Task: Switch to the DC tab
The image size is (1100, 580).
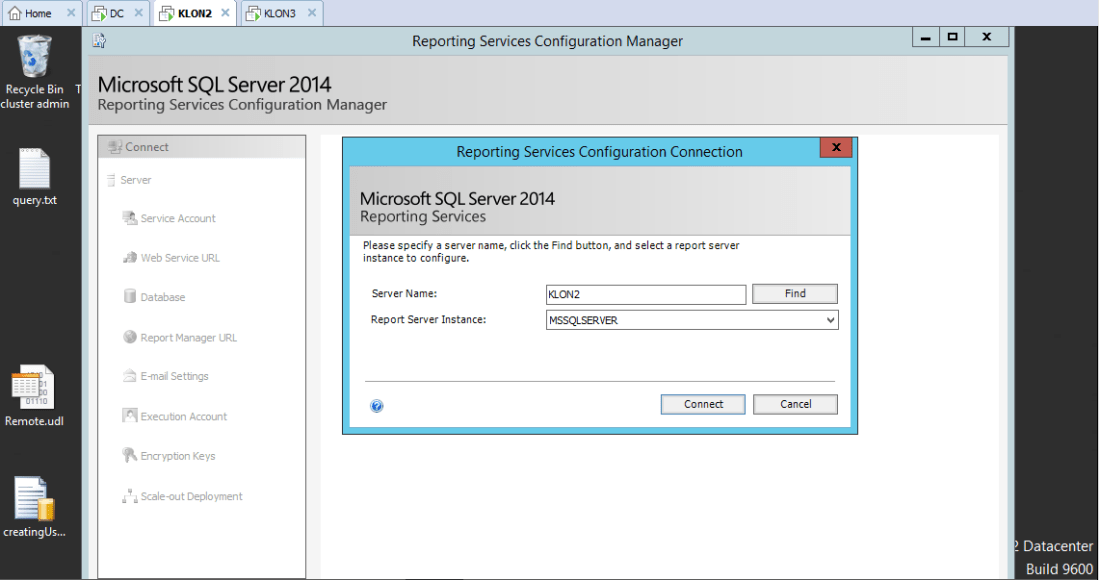Action: pos(116,13)
